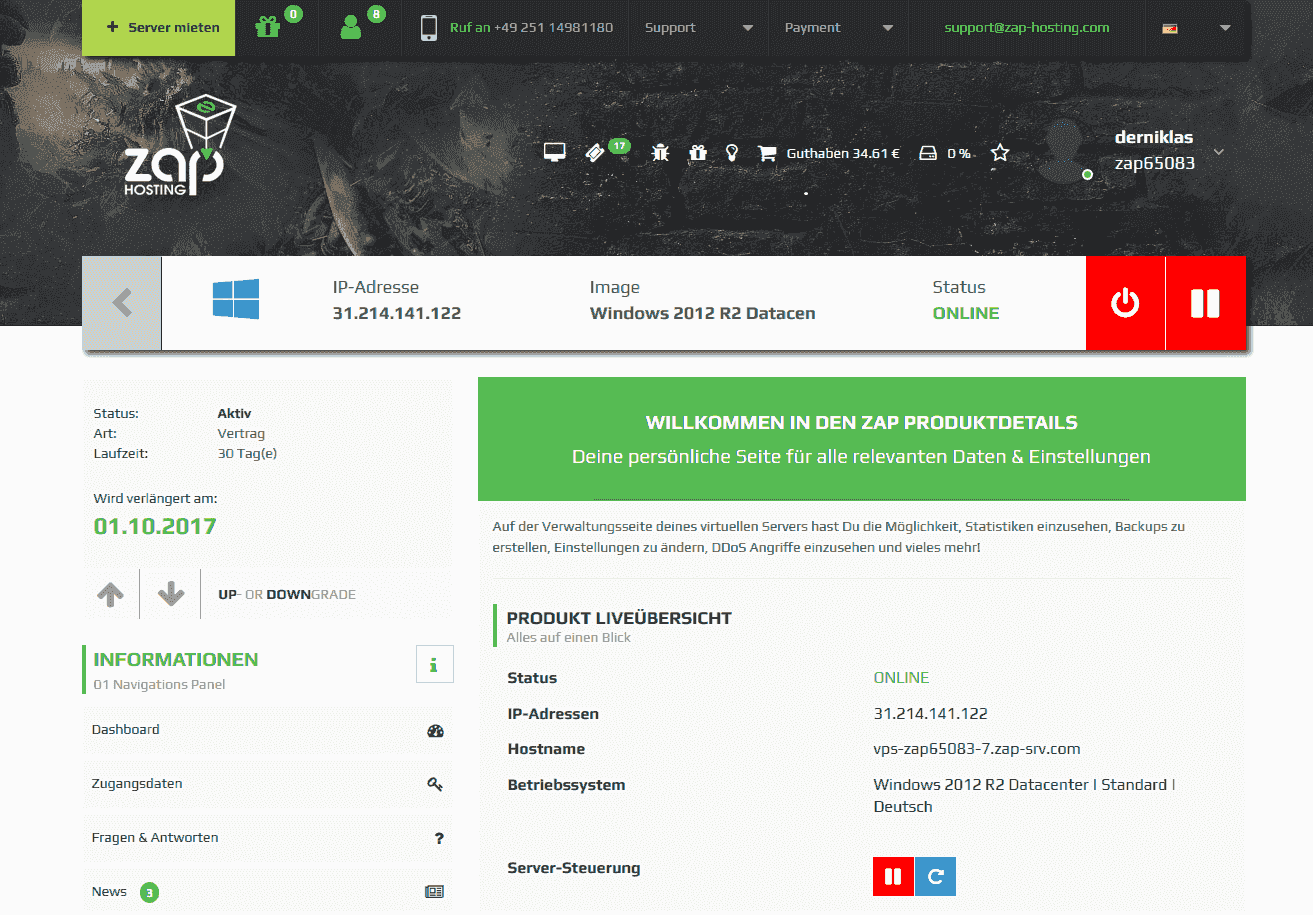Viewport: 1313px width, 915px height.
Task: Click the Dashboard gauge icon
Action: [x=435, y=731]
